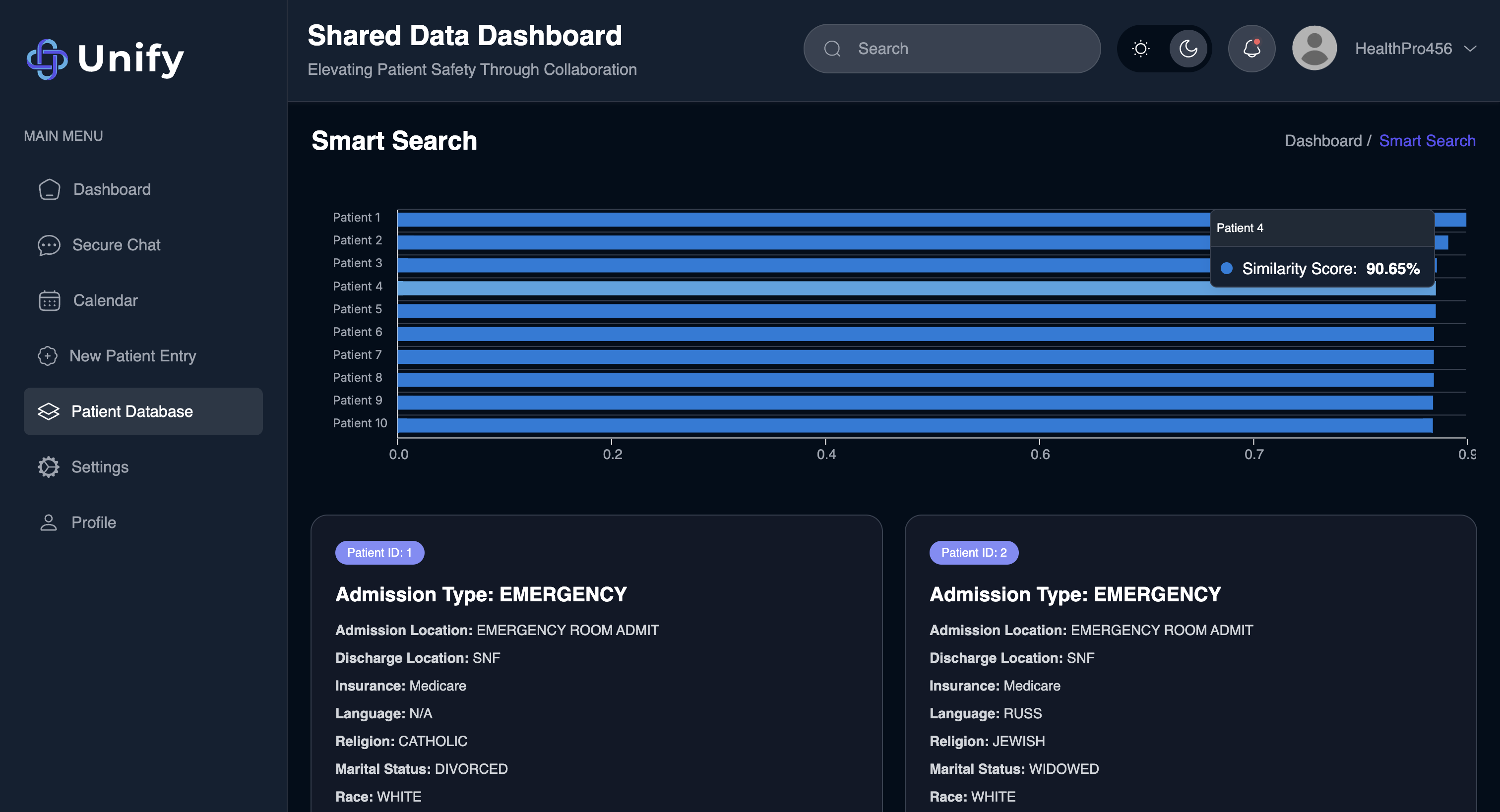Click into the Search input field
Viewport: 1500px width, 812px height.
coord(967,48)
